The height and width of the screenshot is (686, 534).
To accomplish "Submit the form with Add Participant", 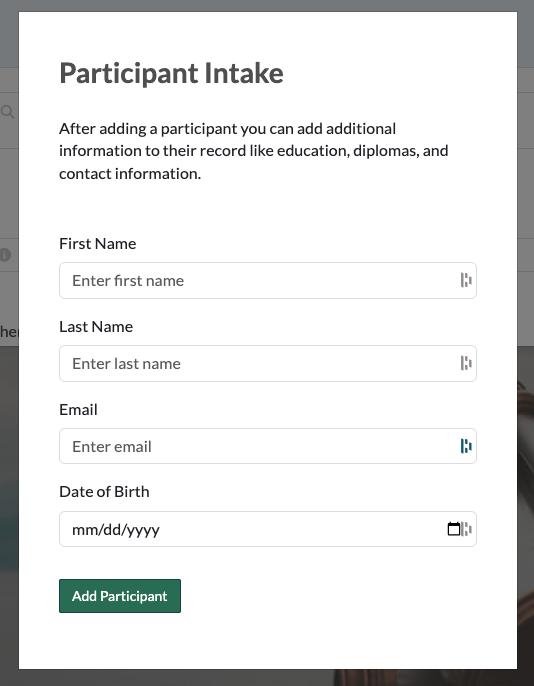I will (x=120, y=596).
